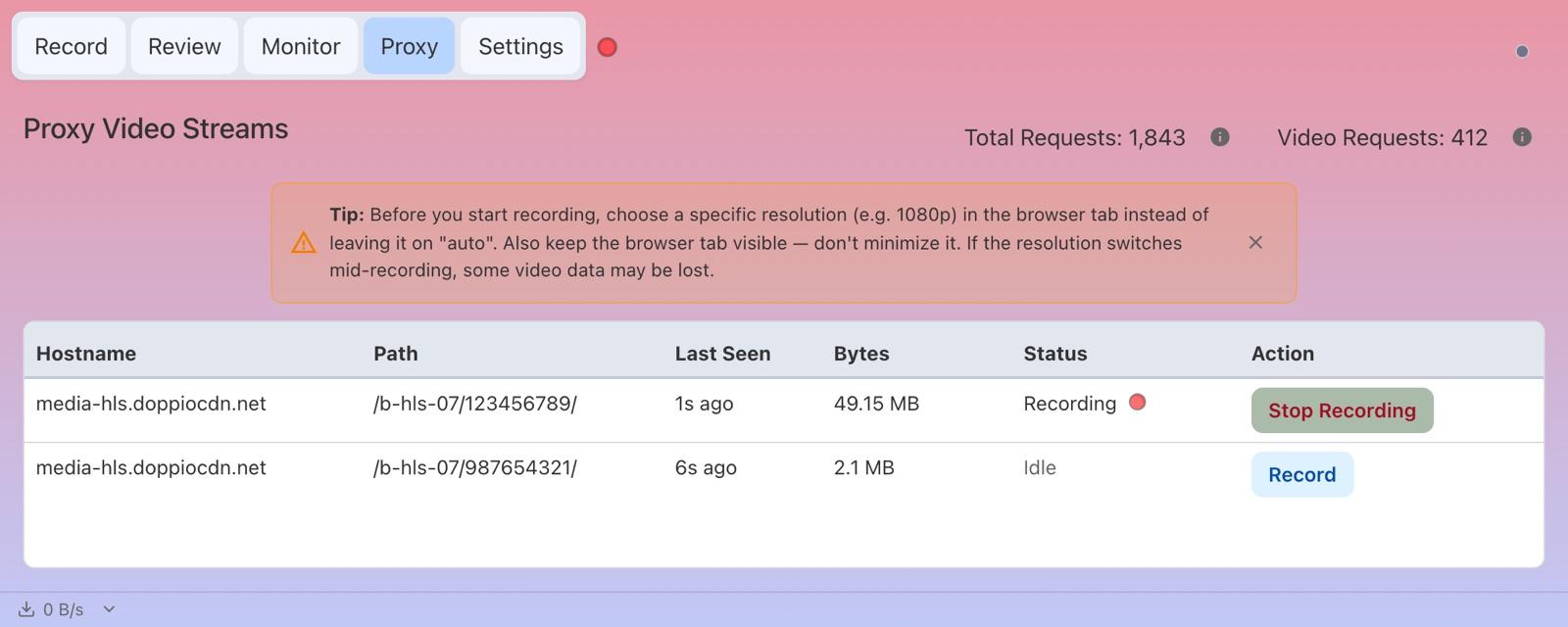Click the '6s ago' last seen cell
1568x627 pixels.
706,467
